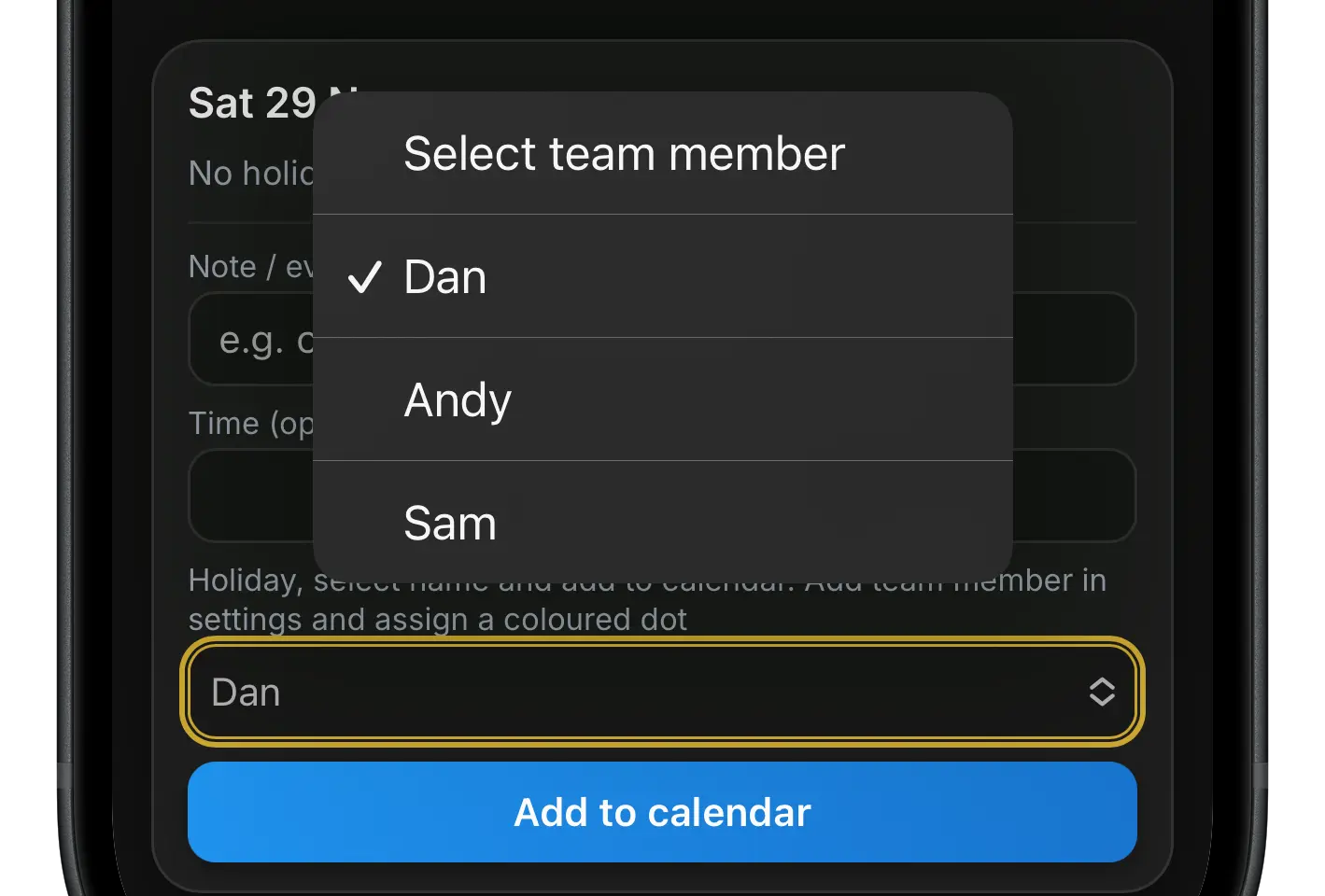Click the Note / event field label

tap(250, 267)
